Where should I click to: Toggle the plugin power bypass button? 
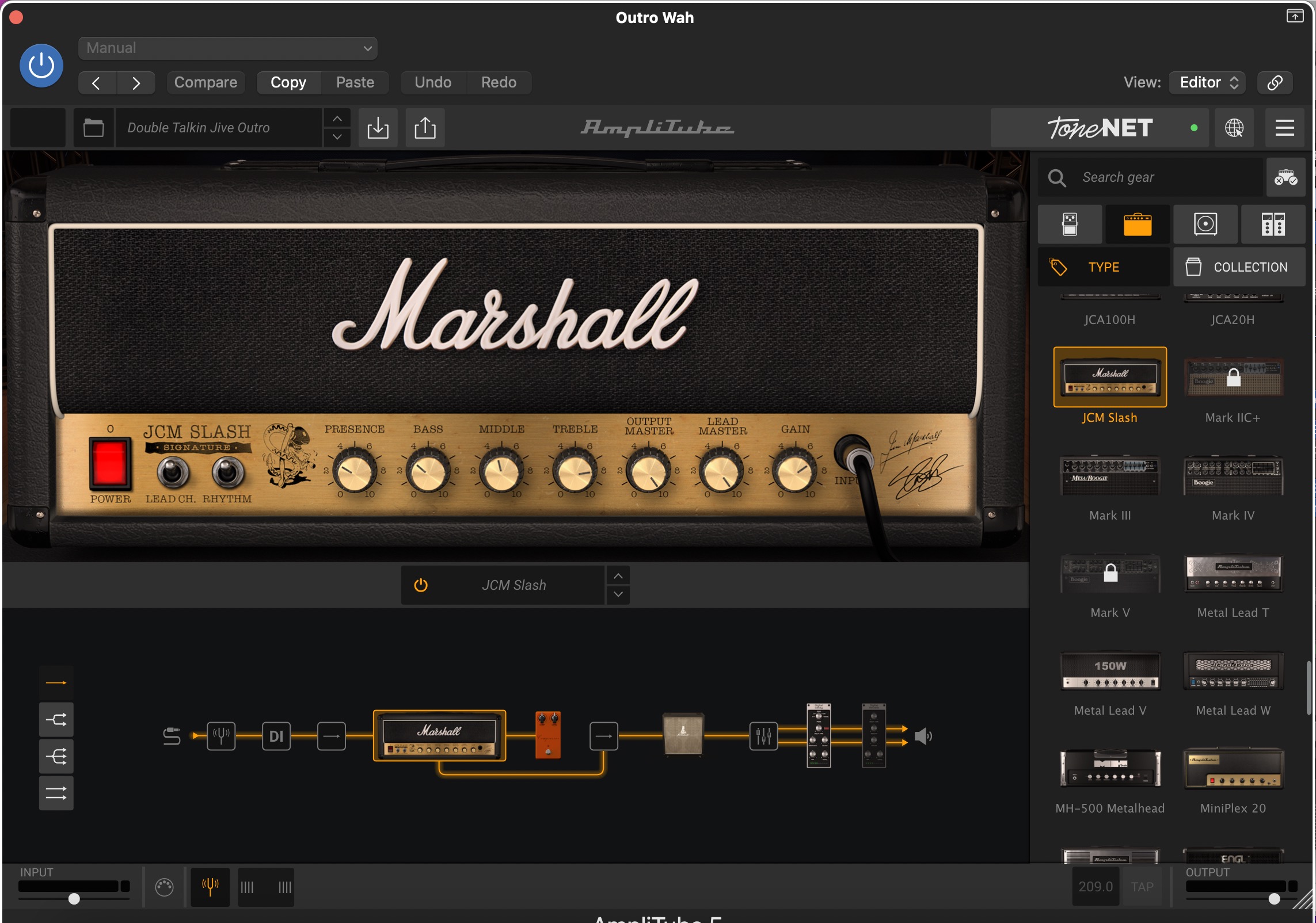[41, 66]
